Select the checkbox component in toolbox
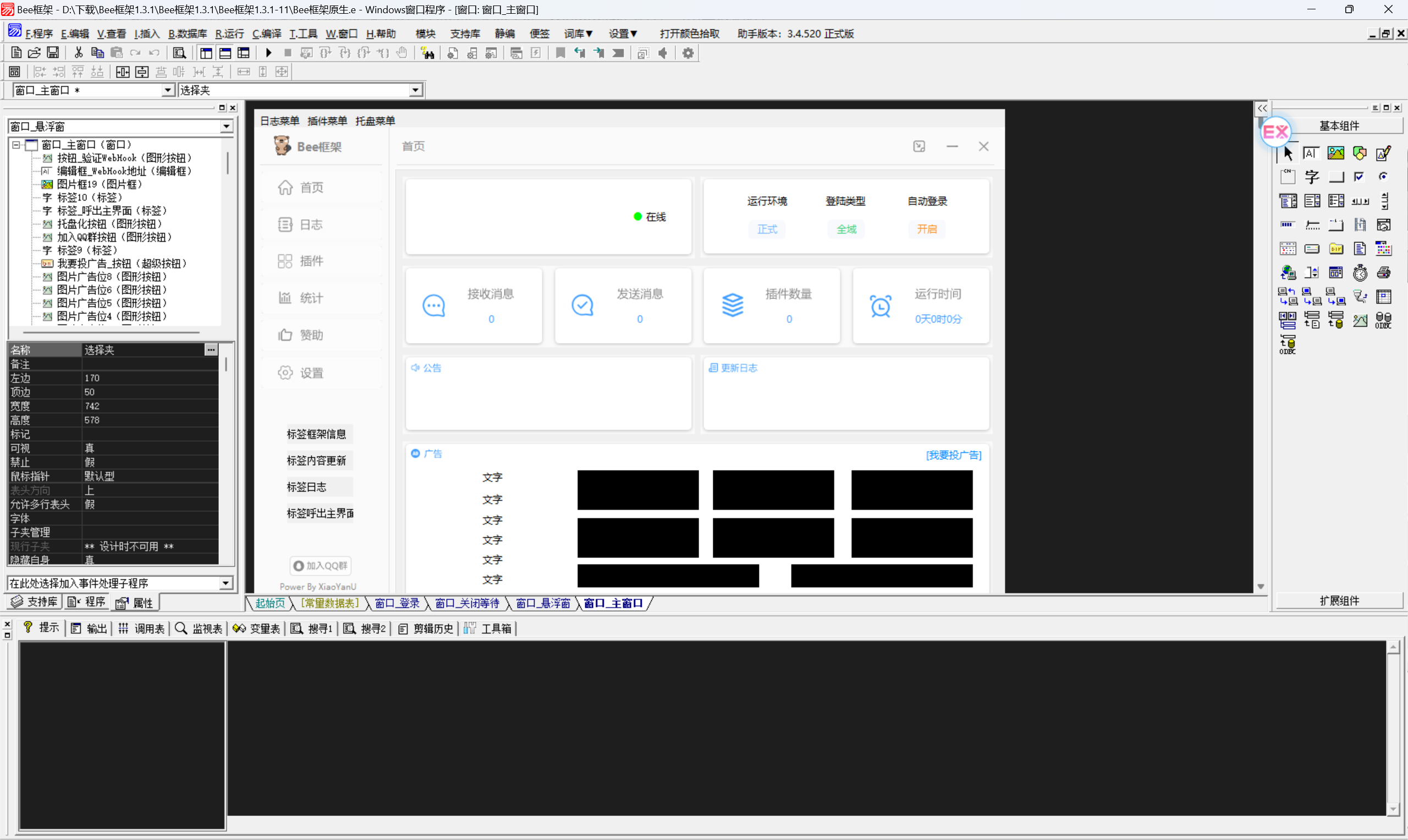 coord(1359,176)
